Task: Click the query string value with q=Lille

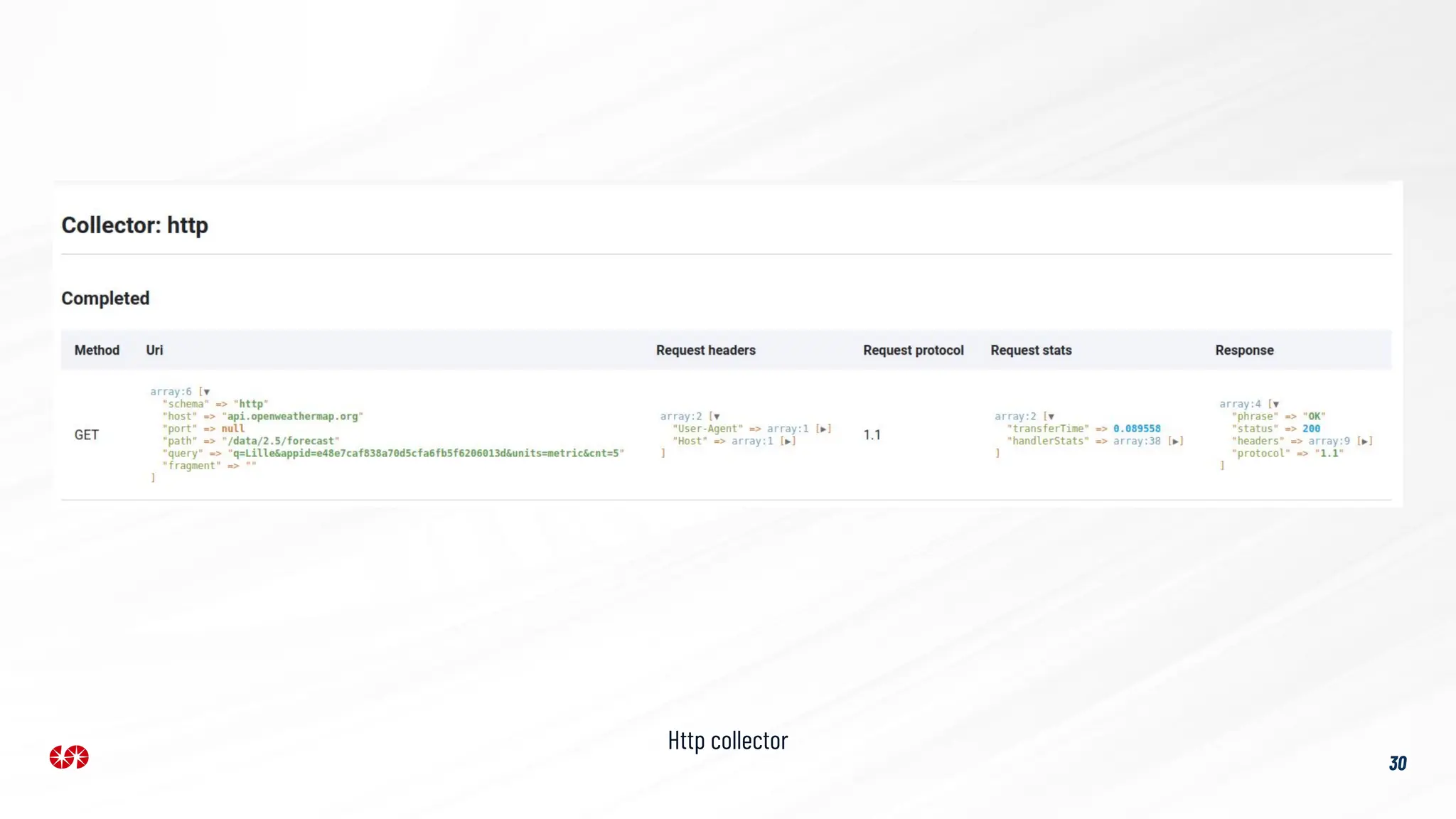Action: [x=425, y=454]
